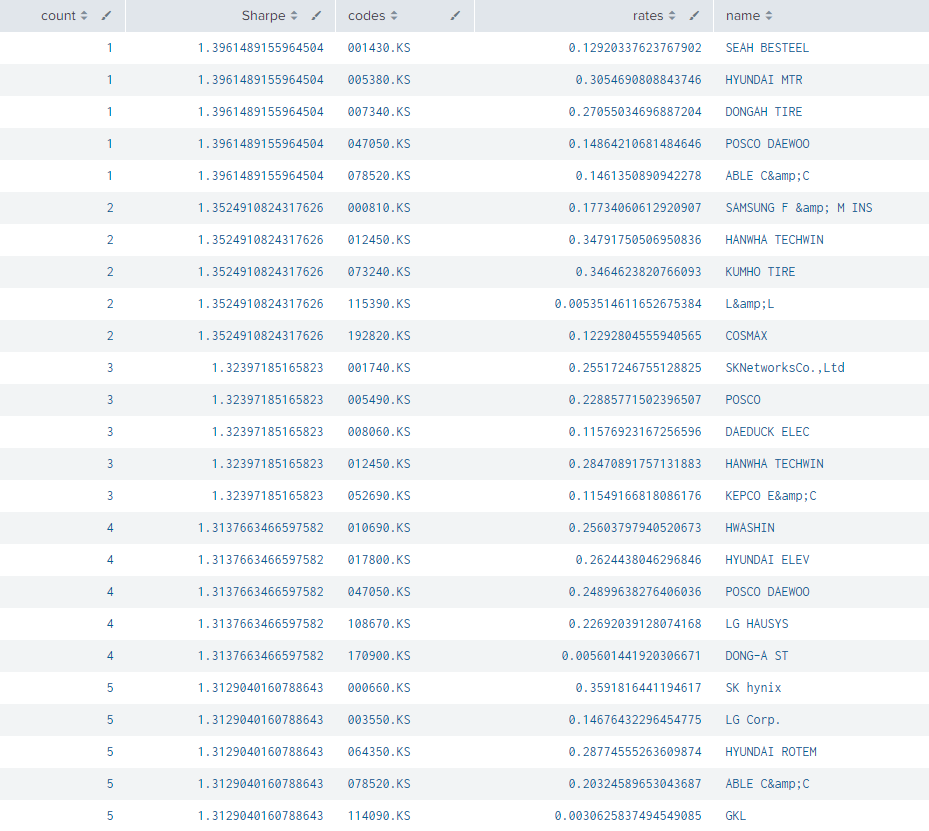
Task: Click the DAEDUCK ELEC name cell
Action: tap(767, 432)
